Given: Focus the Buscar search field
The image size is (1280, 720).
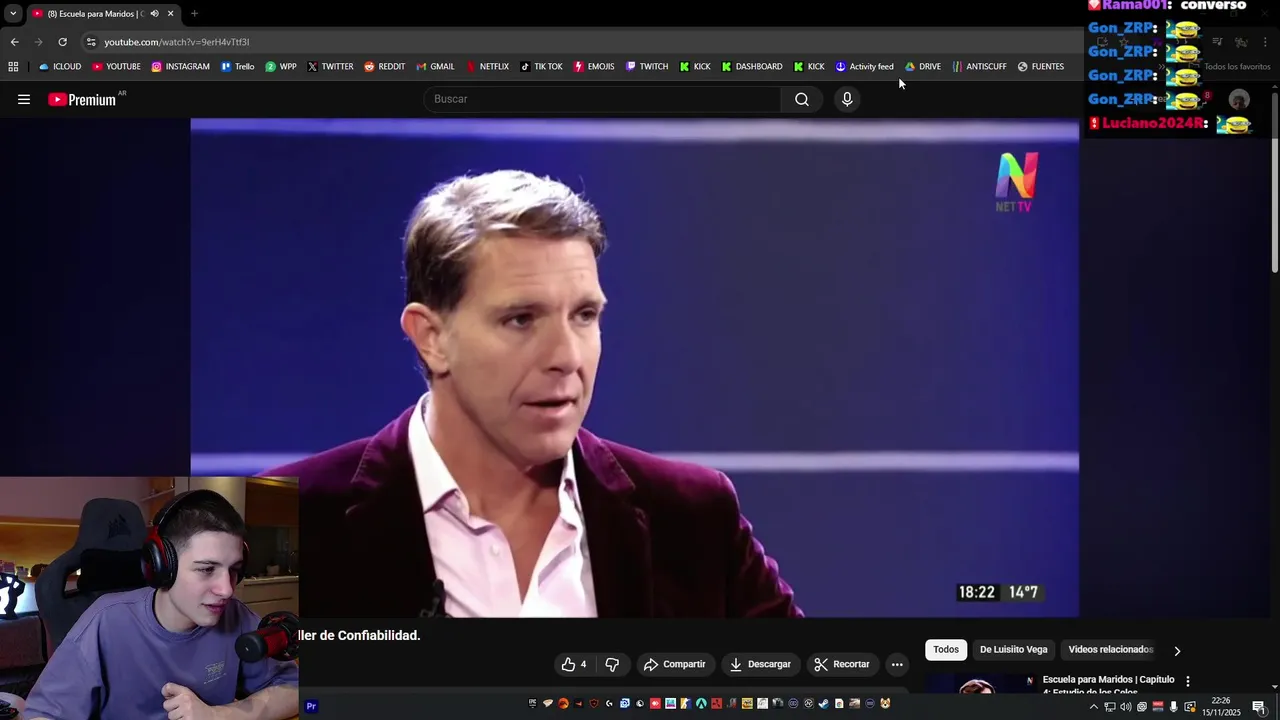Looking at the screenshot, I should point(603,99).
